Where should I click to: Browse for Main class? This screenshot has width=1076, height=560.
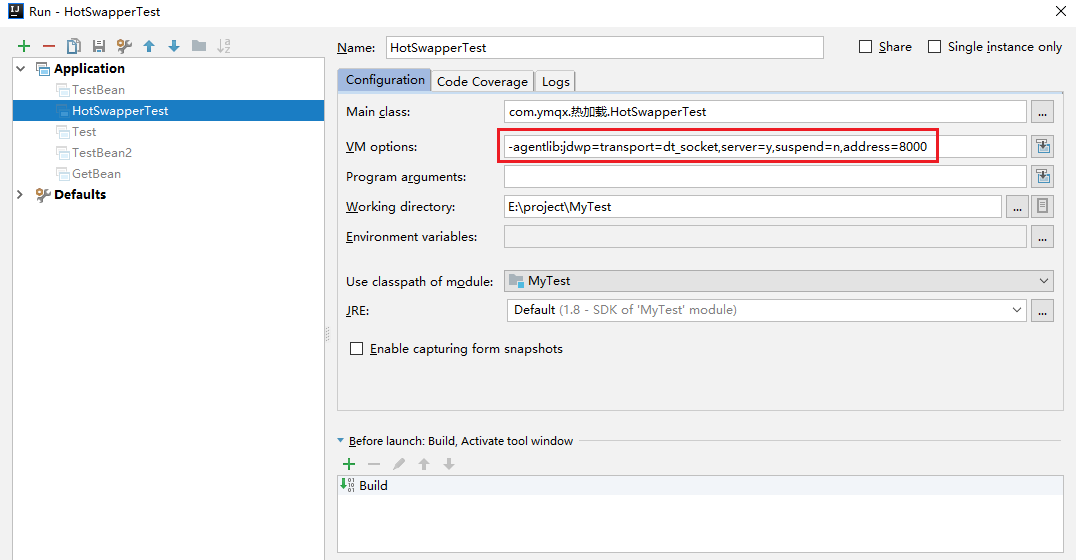click(x=1042, y=112)
